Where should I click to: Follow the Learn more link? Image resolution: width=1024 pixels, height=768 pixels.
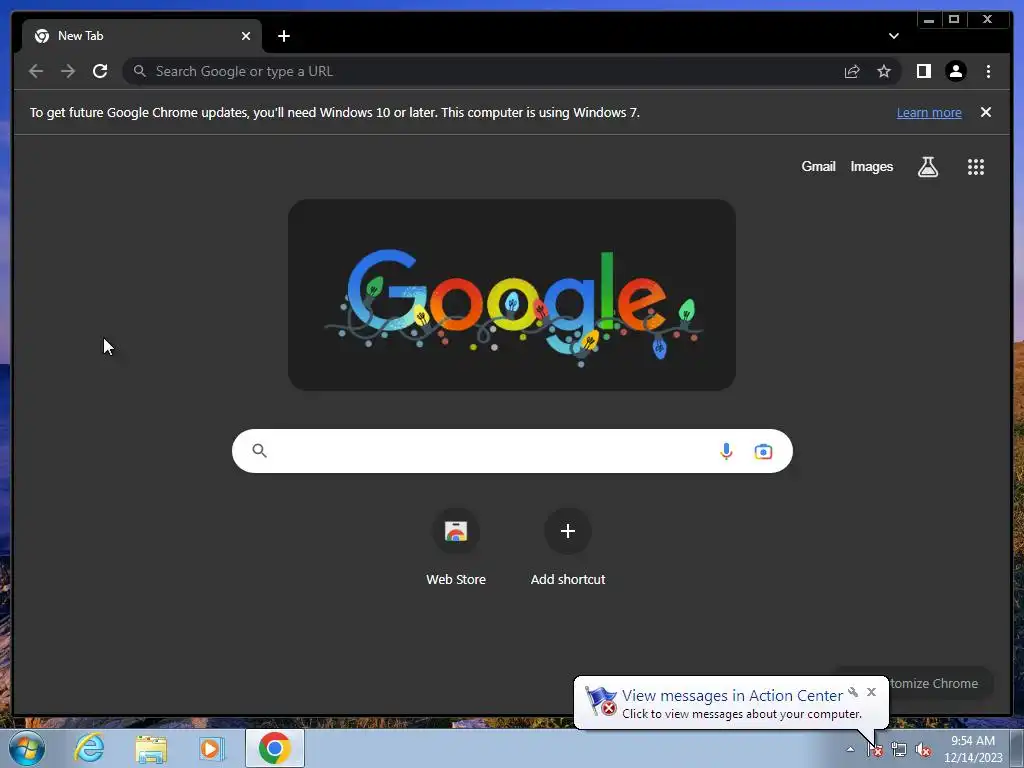coord(929,112)
